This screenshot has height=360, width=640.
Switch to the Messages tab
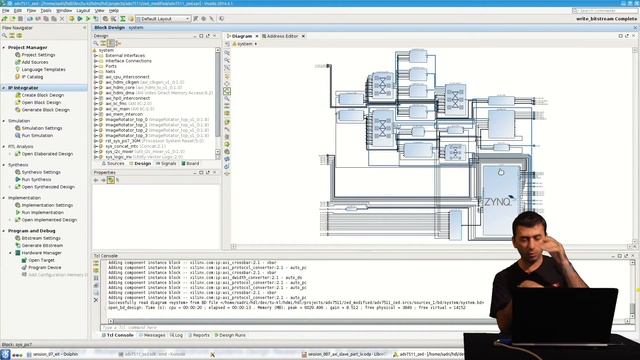pyautogui.click(x=152, y=335)
